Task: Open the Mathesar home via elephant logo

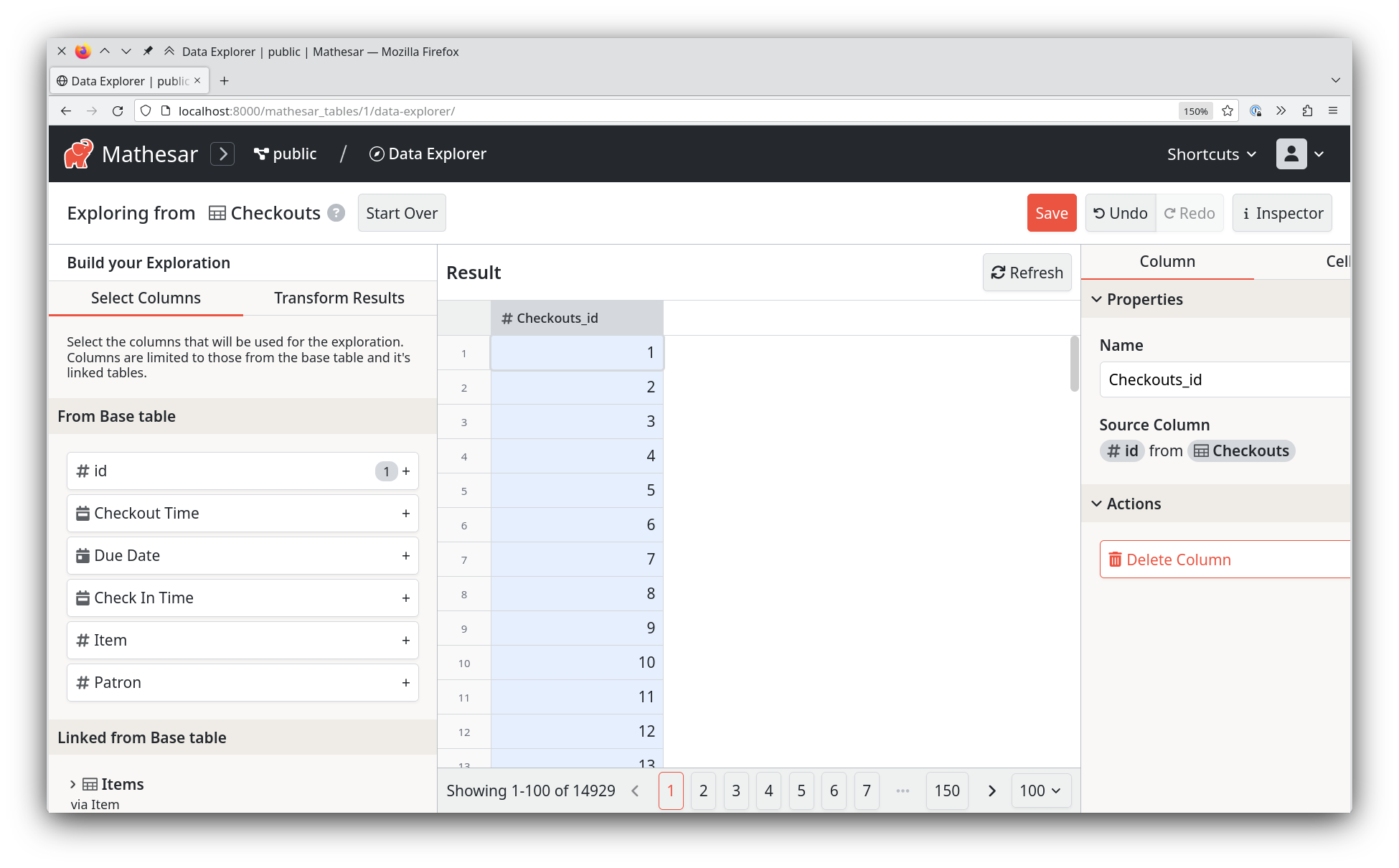Action: pos(79,154)
